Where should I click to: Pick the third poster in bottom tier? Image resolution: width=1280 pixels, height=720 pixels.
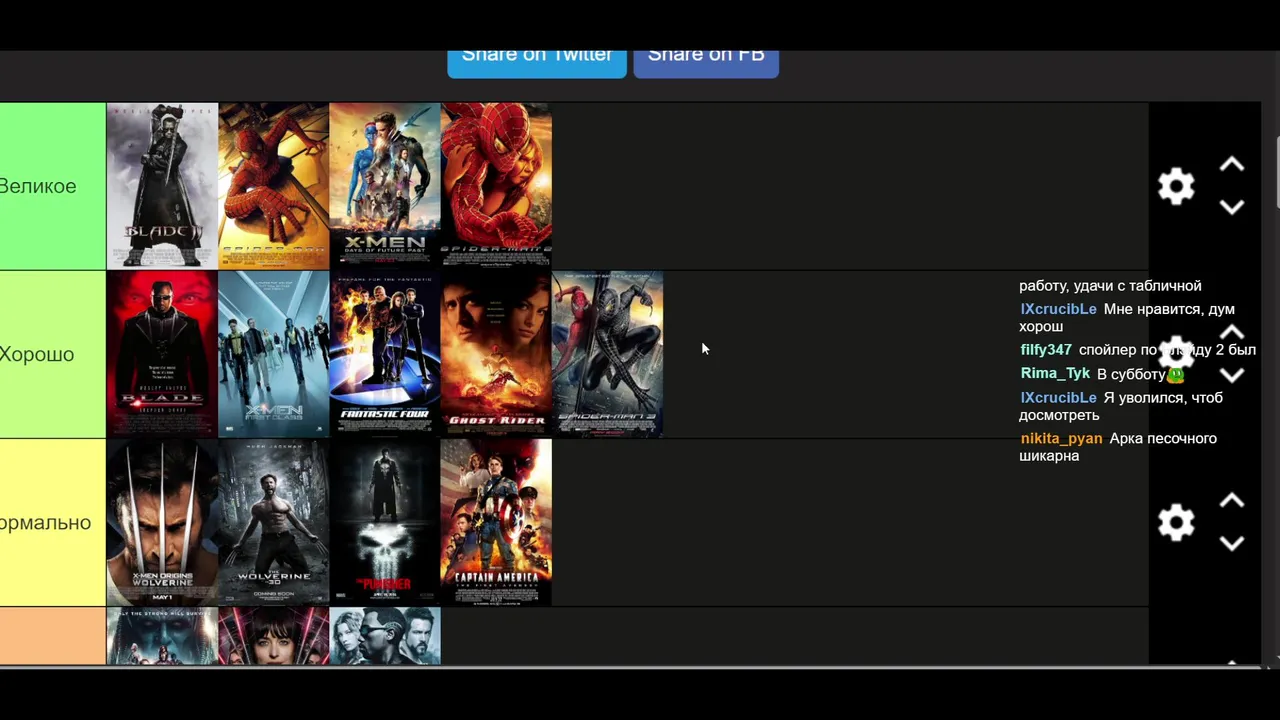click(385, 636)
